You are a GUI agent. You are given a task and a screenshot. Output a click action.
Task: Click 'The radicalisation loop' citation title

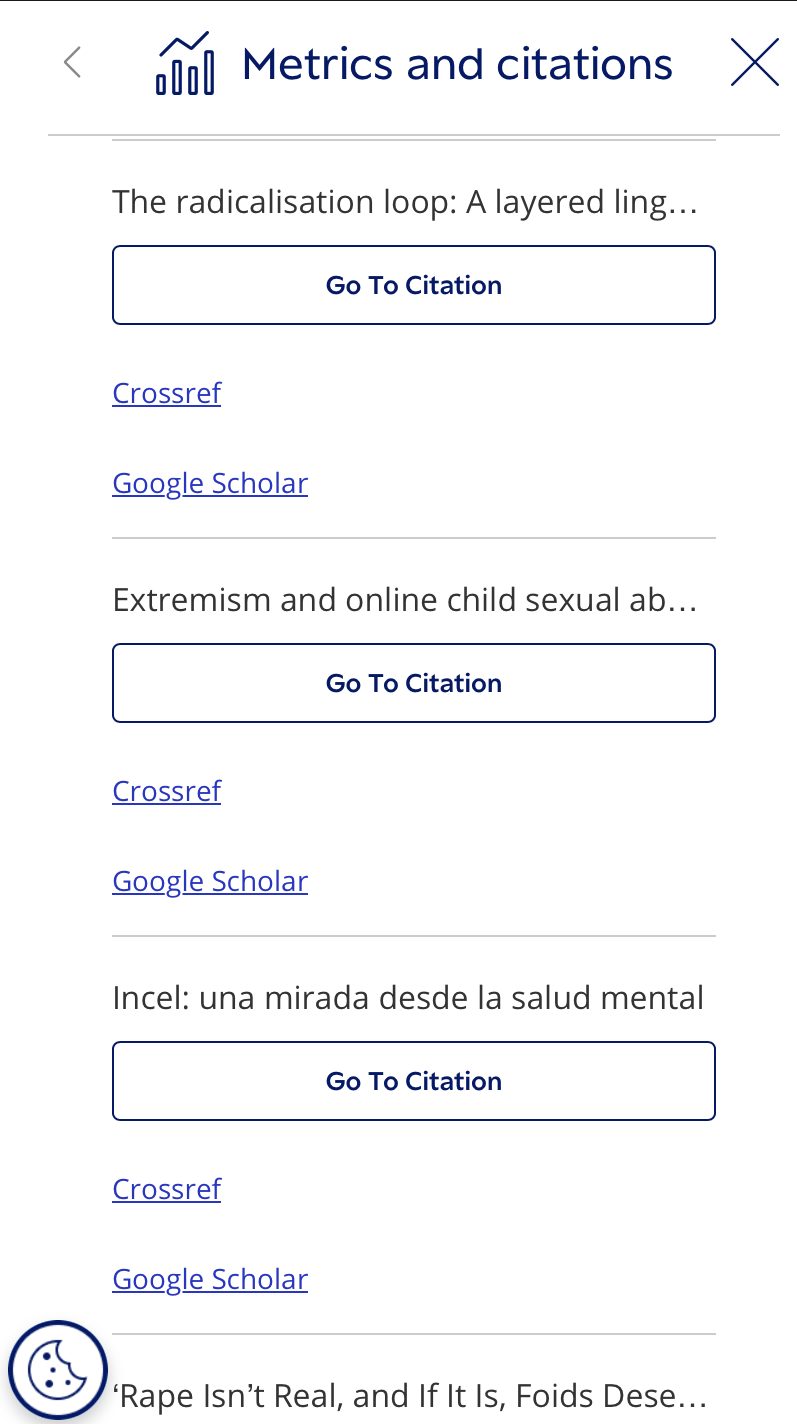coord(404,202)
